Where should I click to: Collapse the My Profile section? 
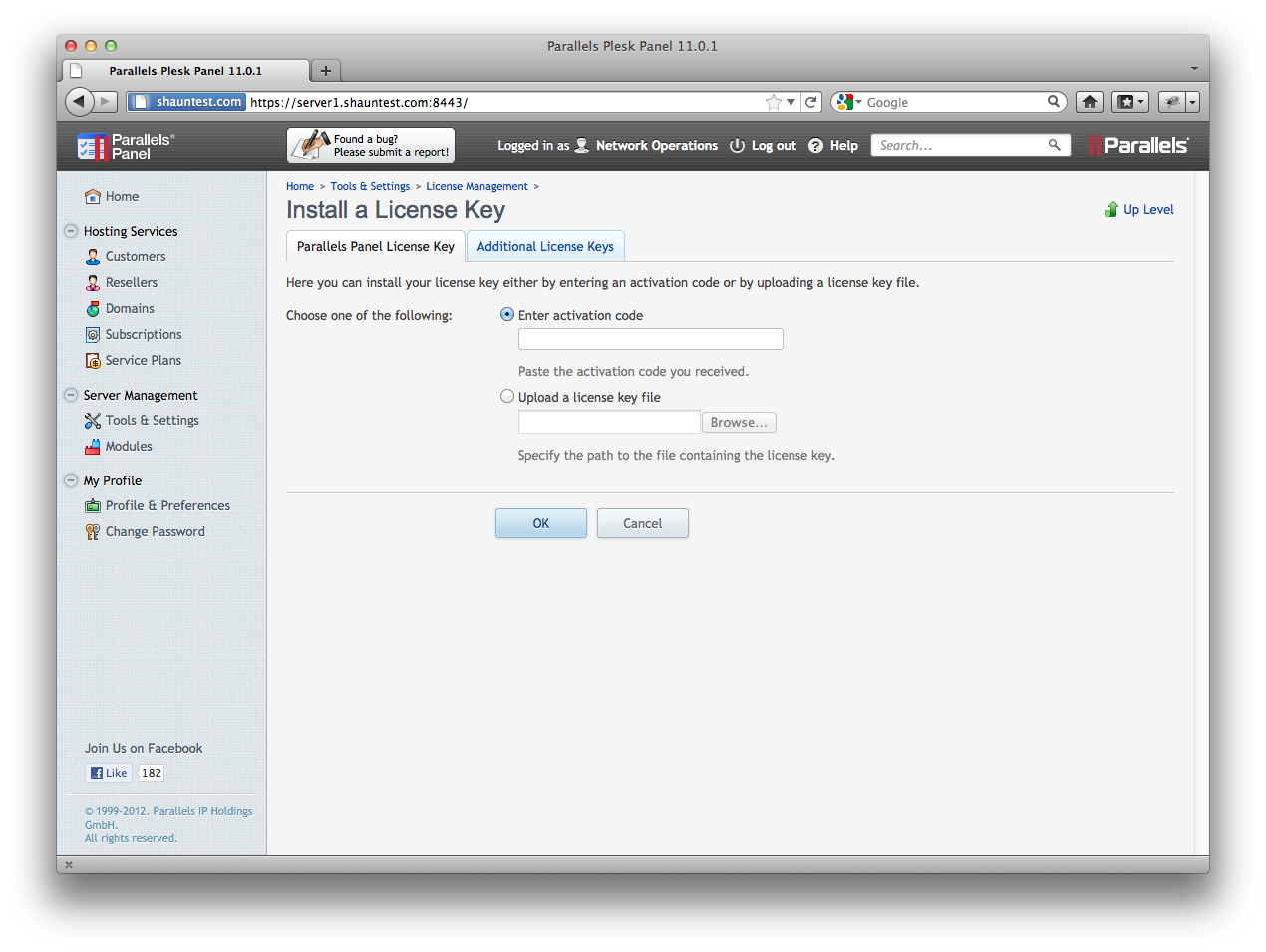point(71,480)
